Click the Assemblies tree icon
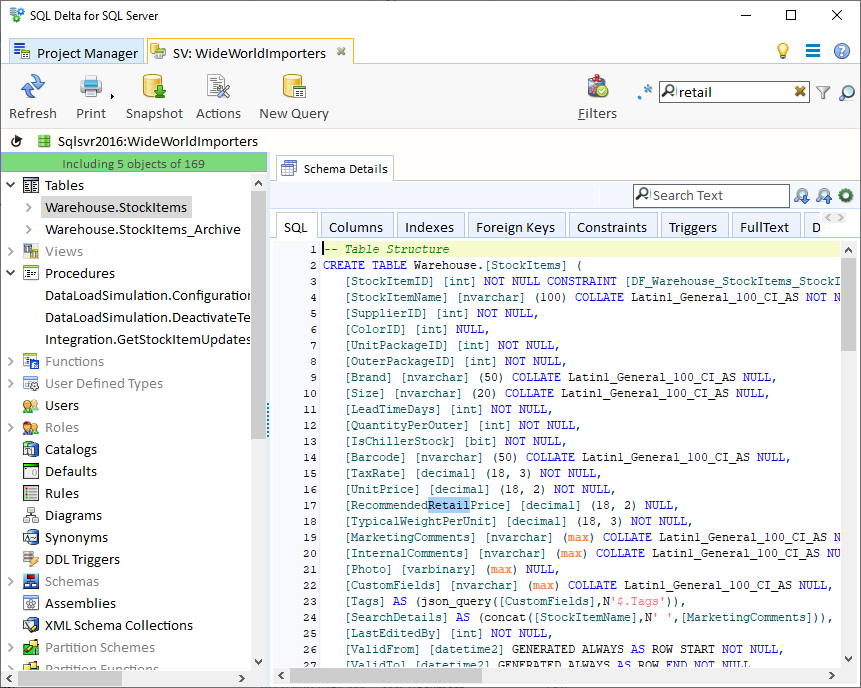The height and width of the screenshot is (688, 861). (31, 603)
